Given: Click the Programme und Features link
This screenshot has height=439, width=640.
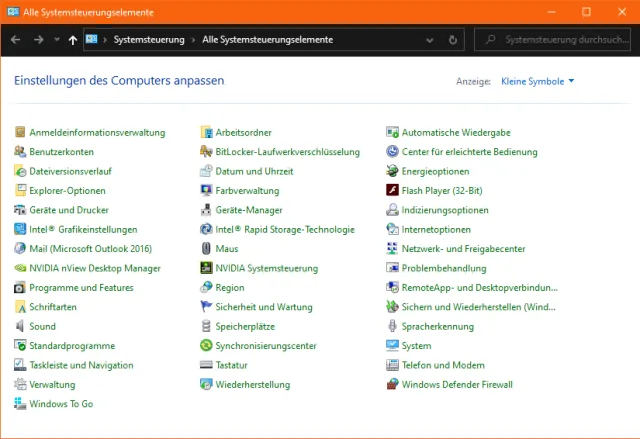Looking at the screenshot, I should [81, 288].
